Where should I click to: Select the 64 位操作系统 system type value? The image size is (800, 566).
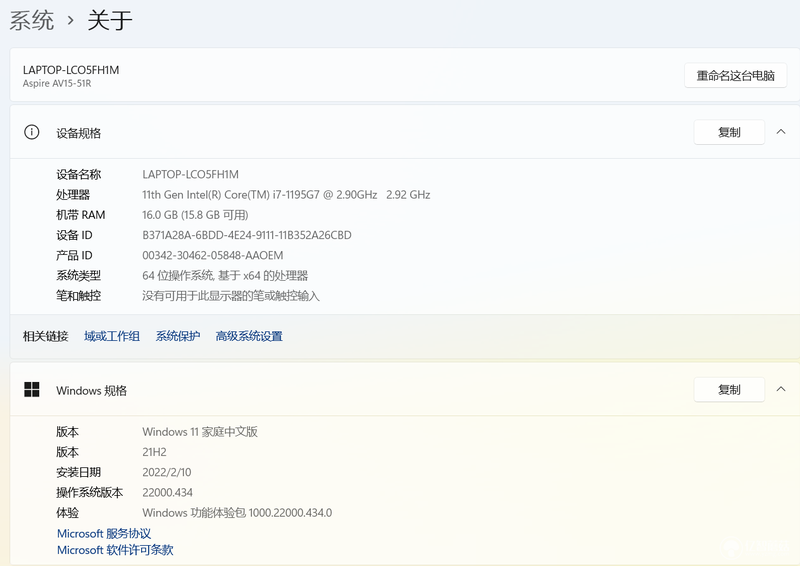click(225, 276)
